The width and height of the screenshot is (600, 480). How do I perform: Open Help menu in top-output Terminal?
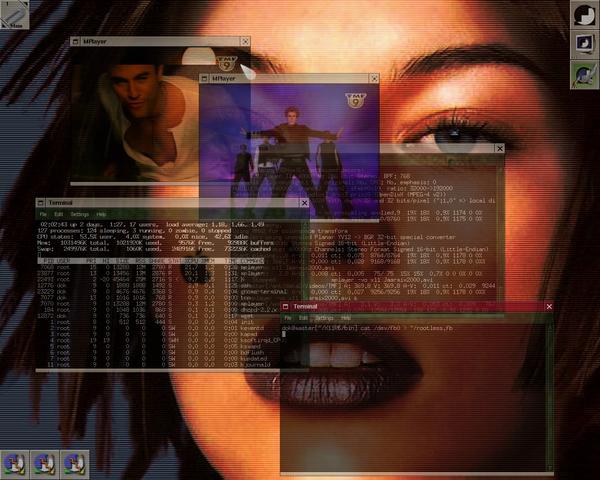pyautogui.click(x=101, y=214)
